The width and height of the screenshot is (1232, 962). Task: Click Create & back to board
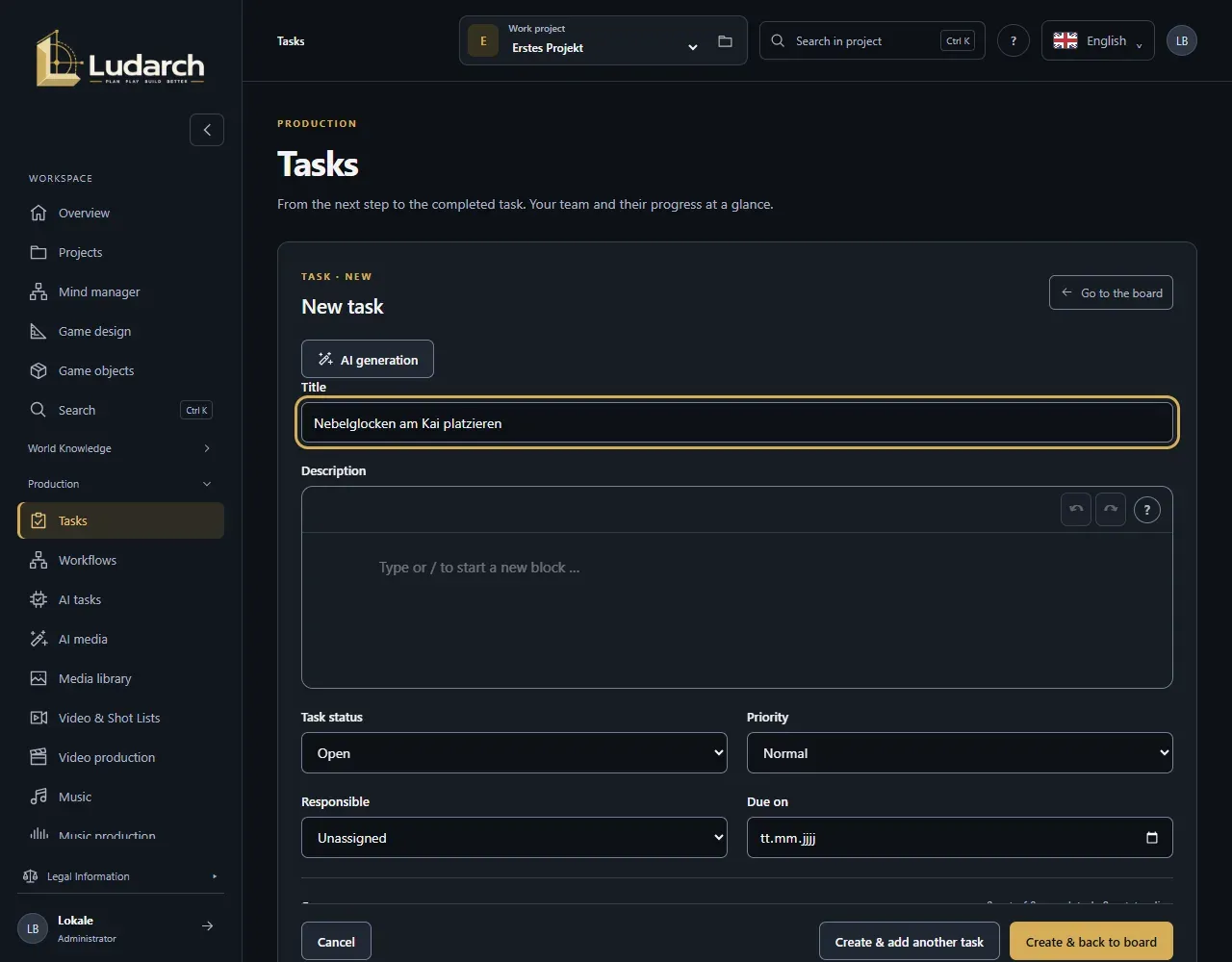(x=1091, y=942)
